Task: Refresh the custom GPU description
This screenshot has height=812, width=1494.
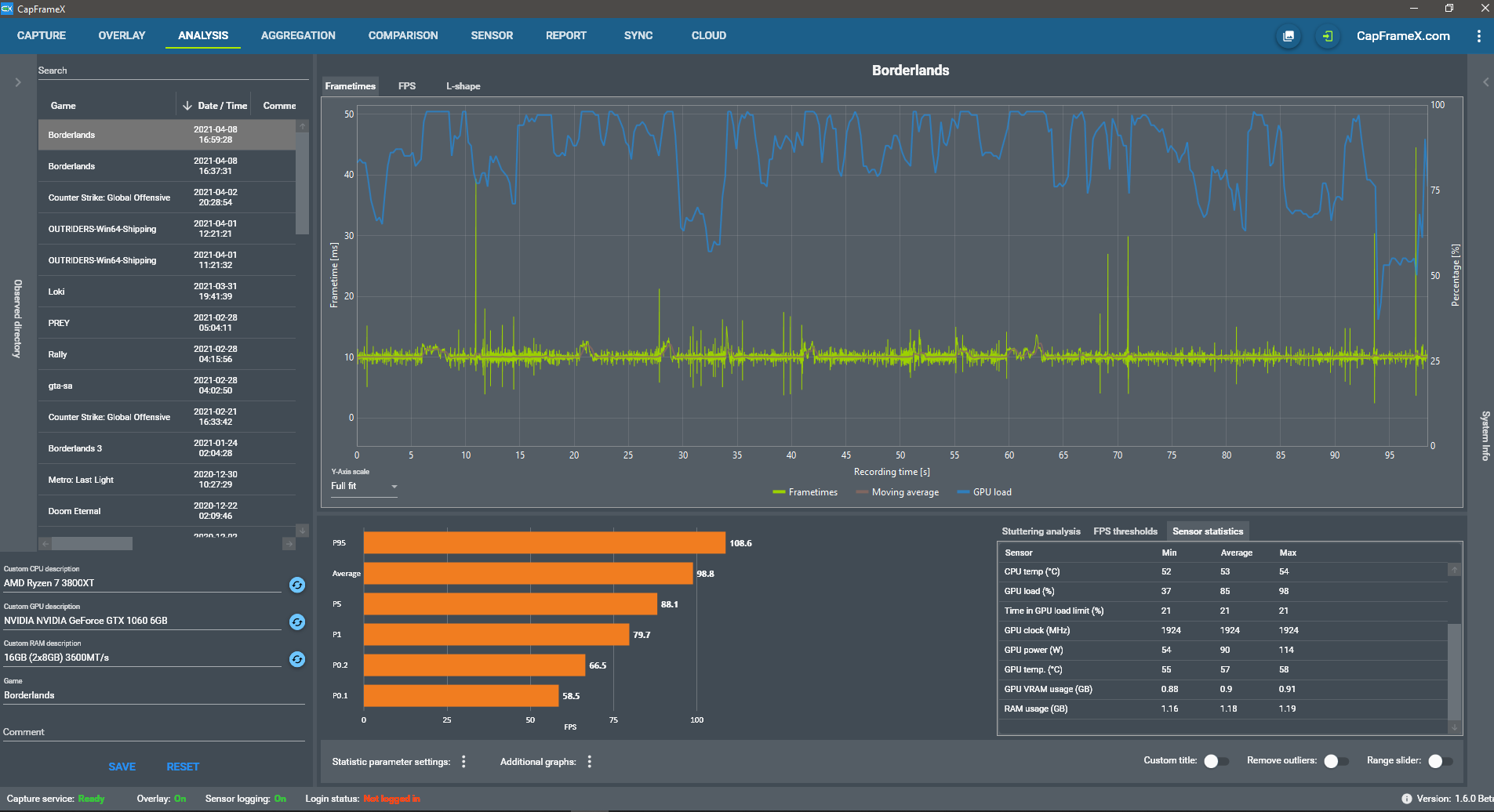Action: (297, 622)
